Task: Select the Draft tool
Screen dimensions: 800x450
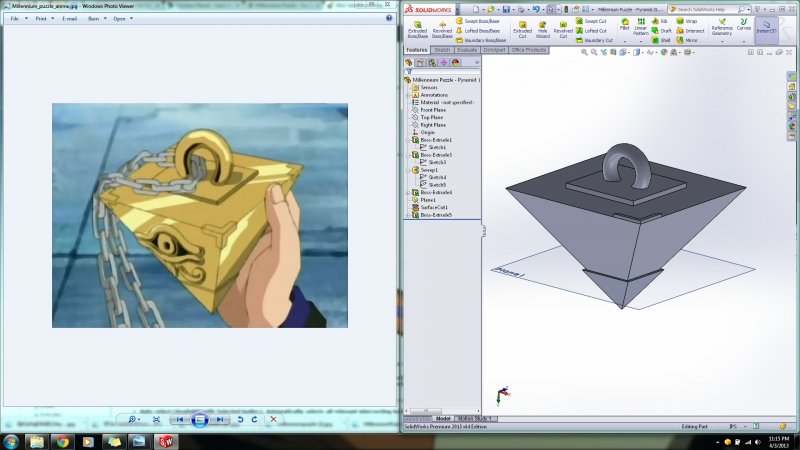Action: point(661,31)
